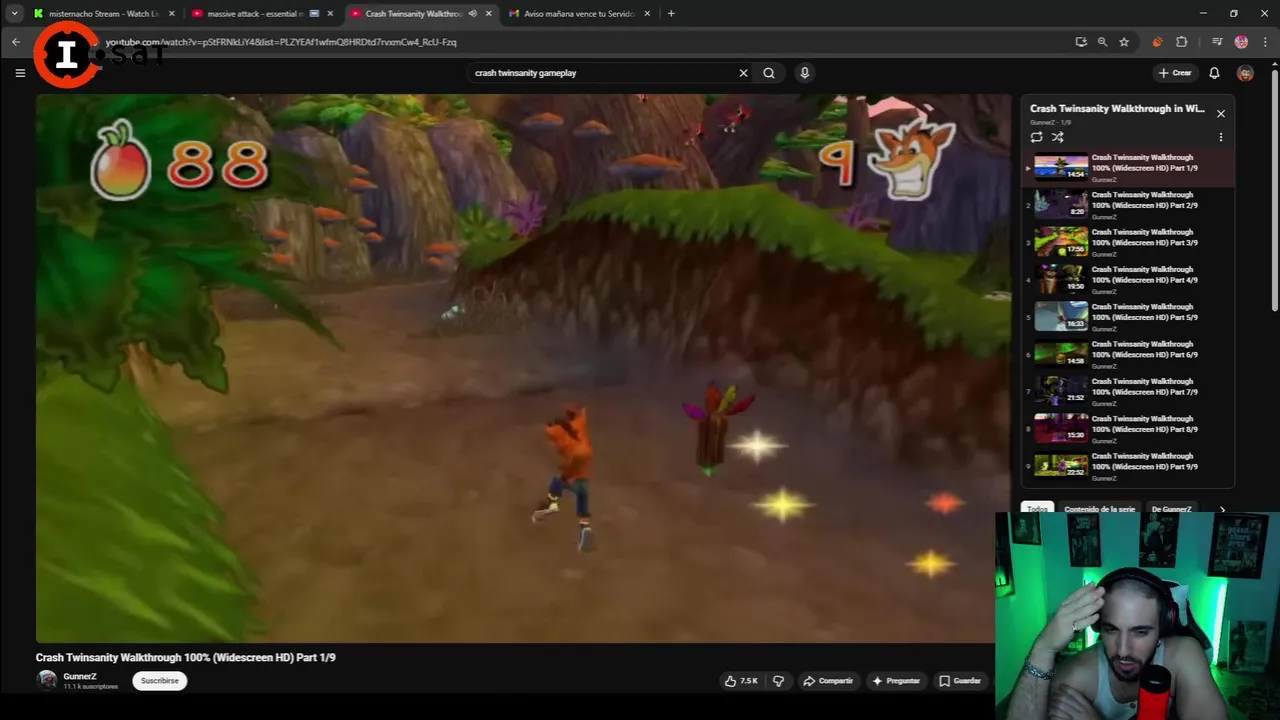Click the video title text below player
The height and width of the screenshot is (720, 1280).
(x=186, y=657)
